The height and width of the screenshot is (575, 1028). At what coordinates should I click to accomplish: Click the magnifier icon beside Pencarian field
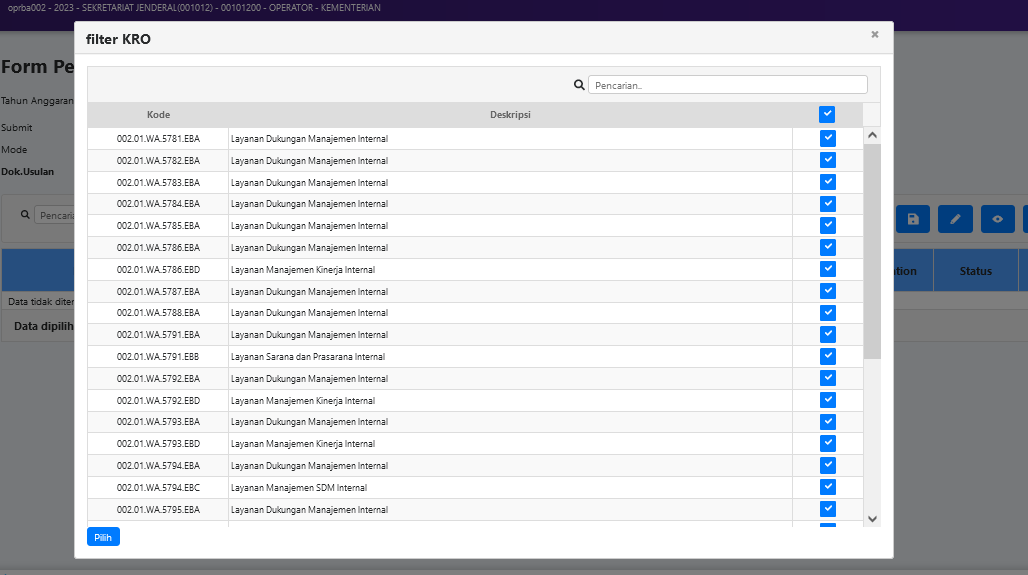point(579,85)
